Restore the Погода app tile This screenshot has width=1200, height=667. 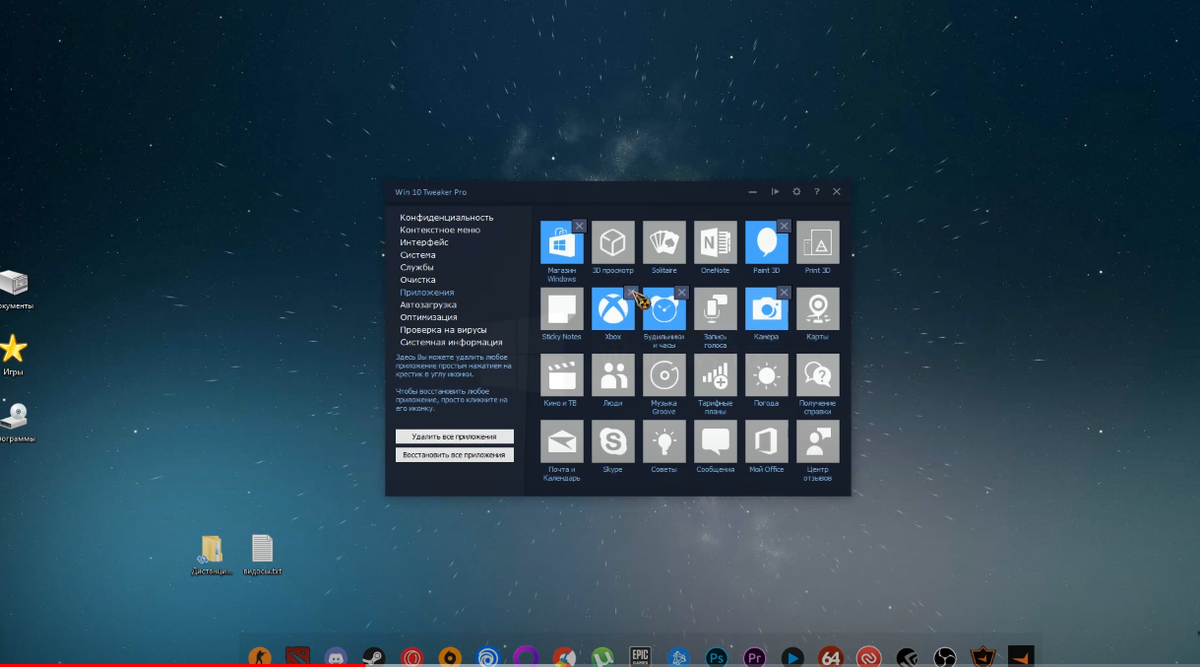click(x=766, y=375)
